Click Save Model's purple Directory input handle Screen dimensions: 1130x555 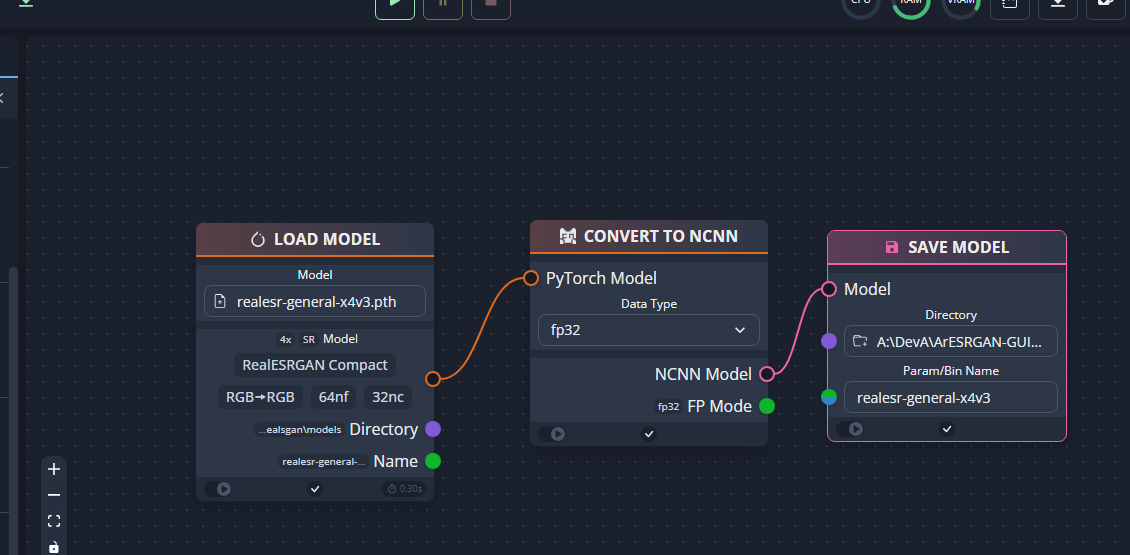(829, 342)
